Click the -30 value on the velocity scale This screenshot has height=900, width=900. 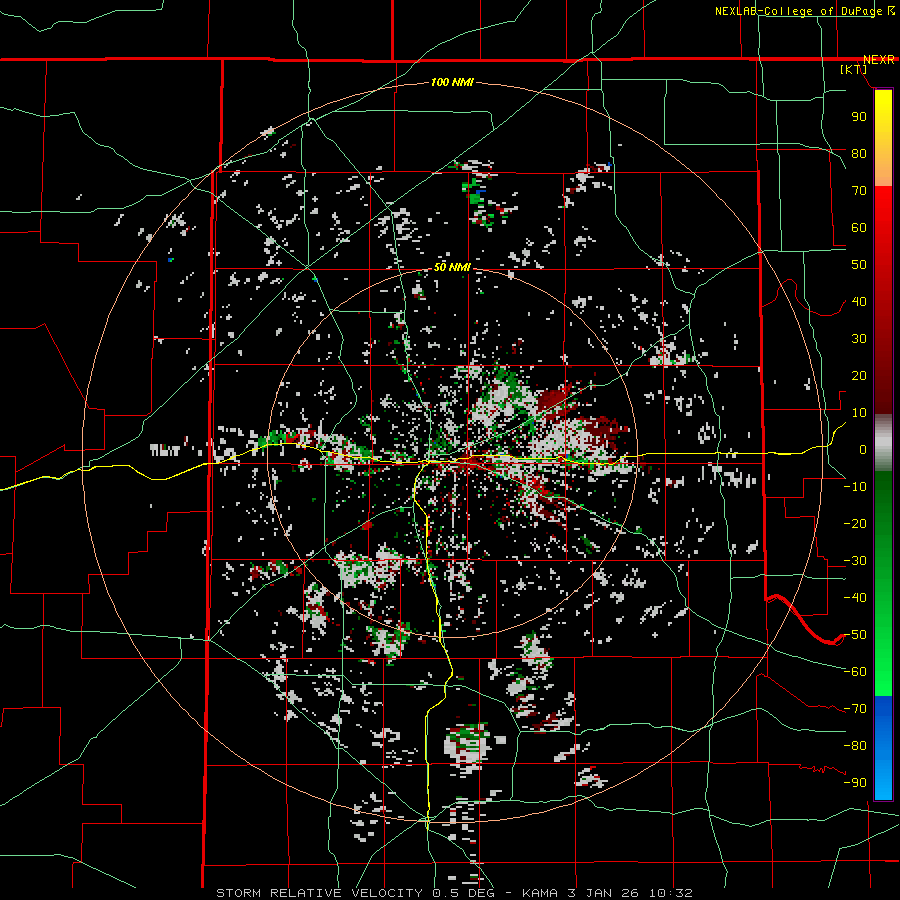tap(855, 561)
